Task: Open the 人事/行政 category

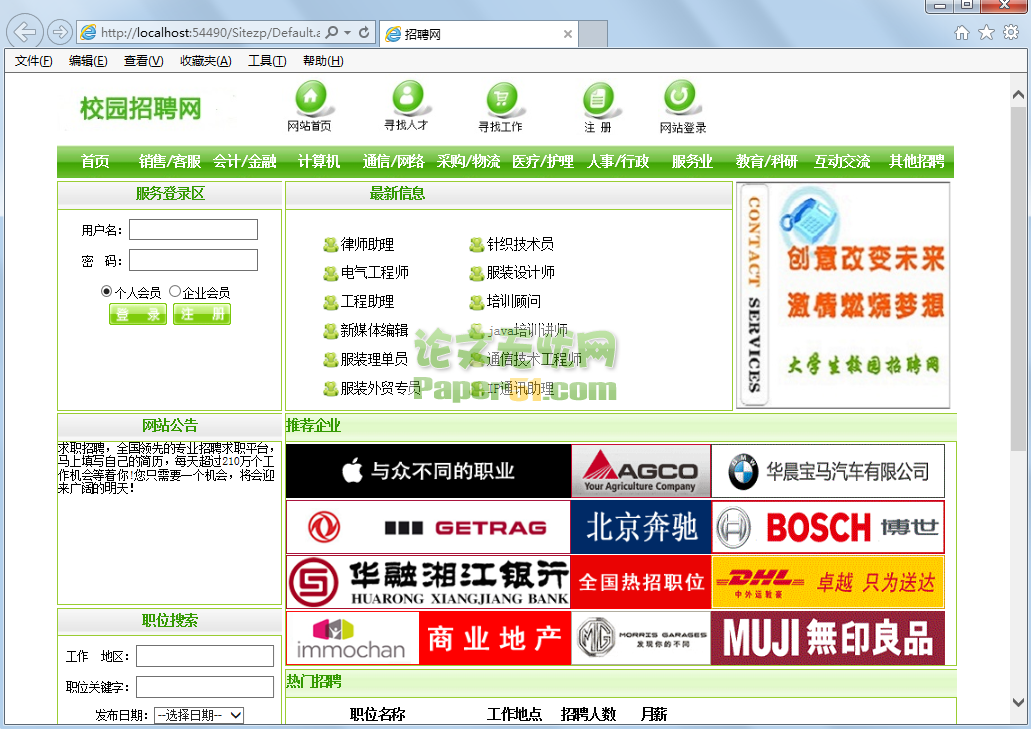Action: [x=617, y=161]
